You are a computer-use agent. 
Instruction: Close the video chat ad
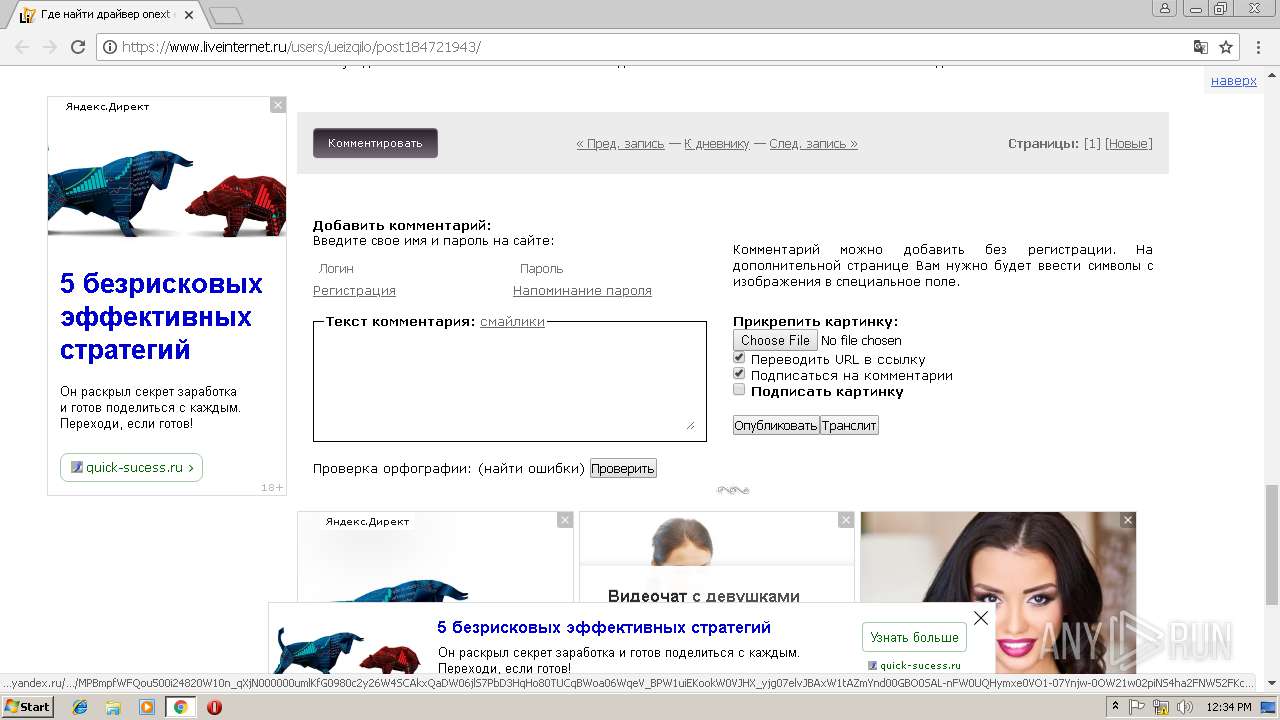846,520
